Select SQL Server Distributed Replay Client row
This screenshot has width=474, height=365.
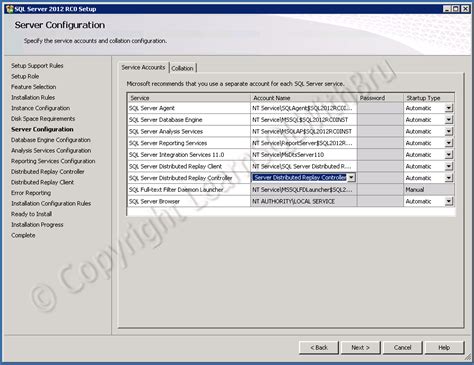(189, 166)
